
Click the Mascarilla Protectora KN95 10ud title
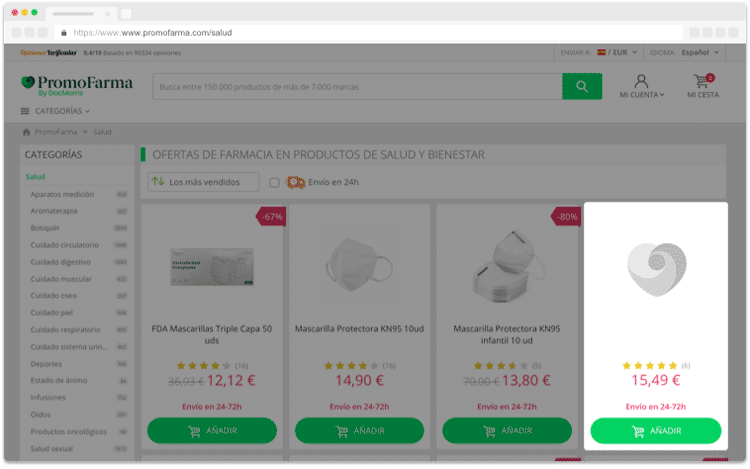[x=359, y=329]
